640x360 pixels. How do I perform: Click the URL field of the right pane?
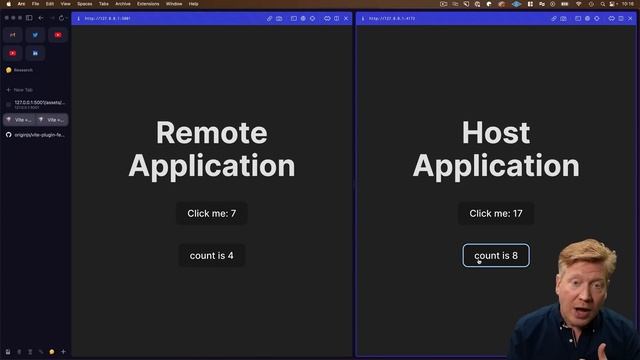[392, 18]
